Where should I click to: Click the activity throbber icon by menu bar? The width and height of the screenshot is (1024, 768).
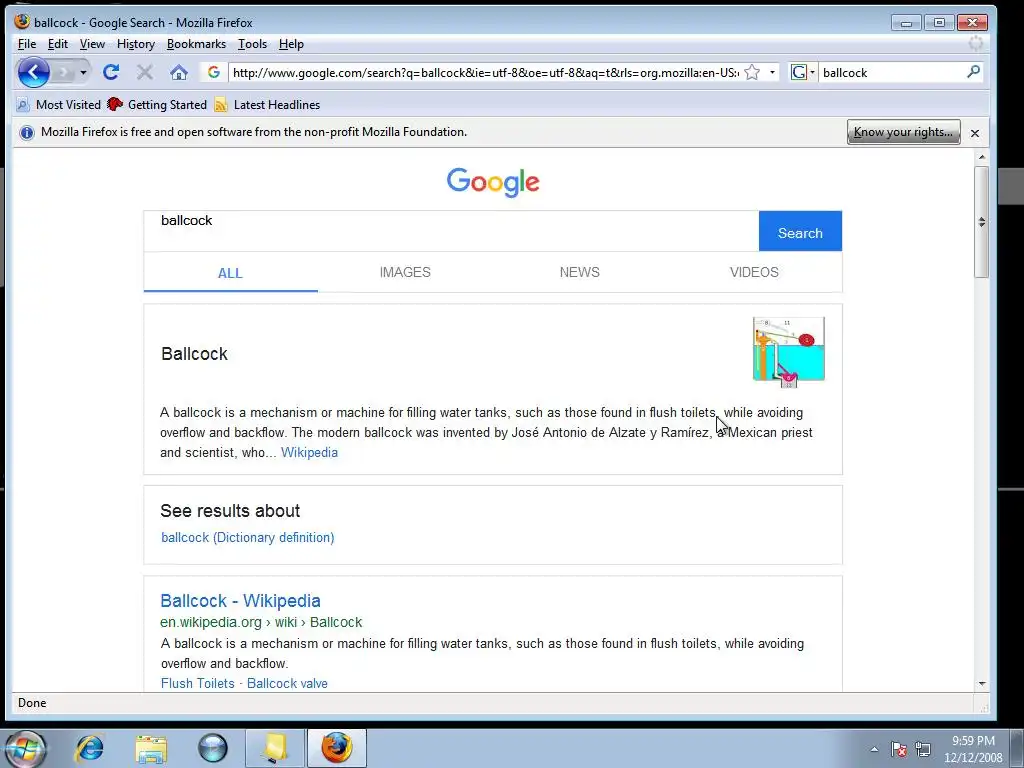(x=976, y=44)
